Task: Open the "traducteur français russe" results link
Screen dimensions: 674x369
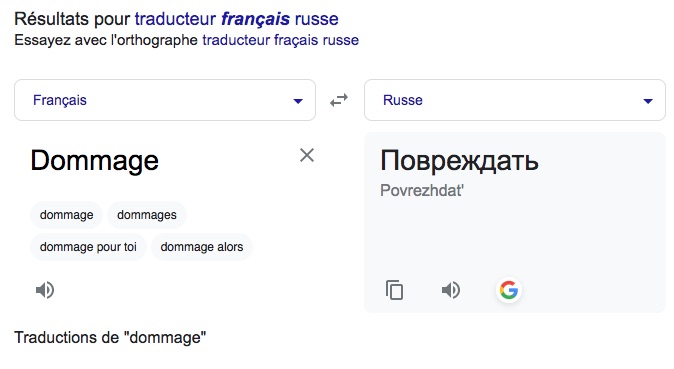Action: [x=236, y=19]
